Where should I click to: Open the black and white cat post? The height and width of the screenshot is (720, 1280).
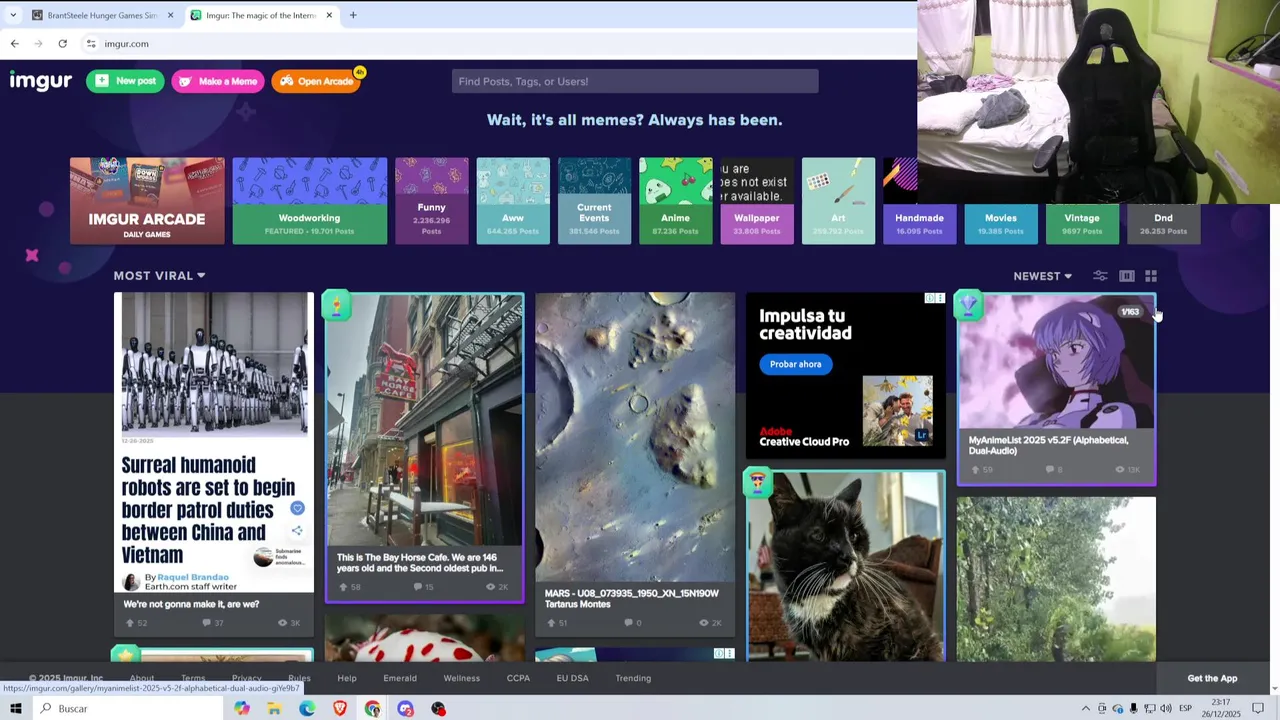[x=846, y=565]
